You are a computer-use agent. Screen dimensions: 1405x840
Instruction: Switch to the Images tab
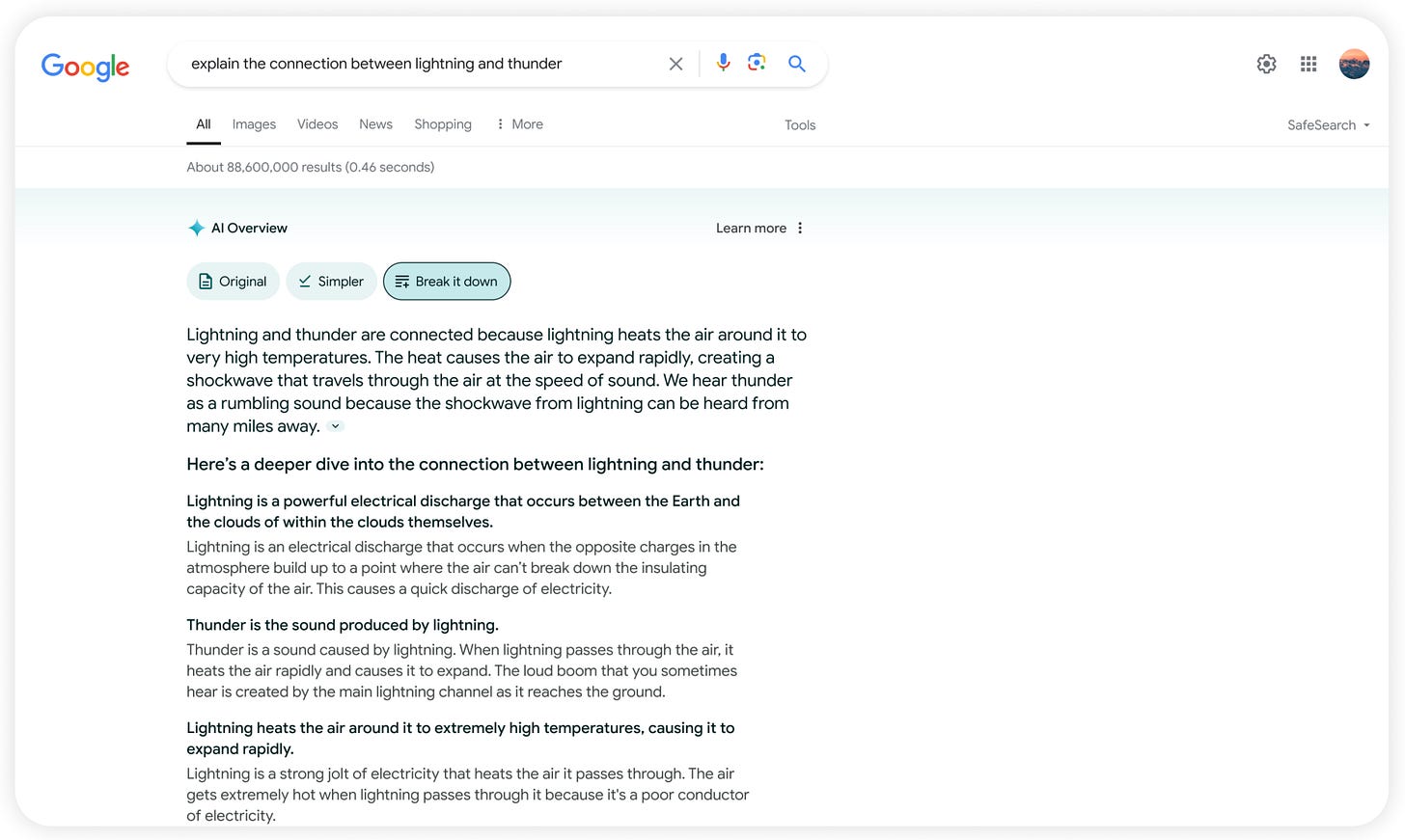click(253, 123)
